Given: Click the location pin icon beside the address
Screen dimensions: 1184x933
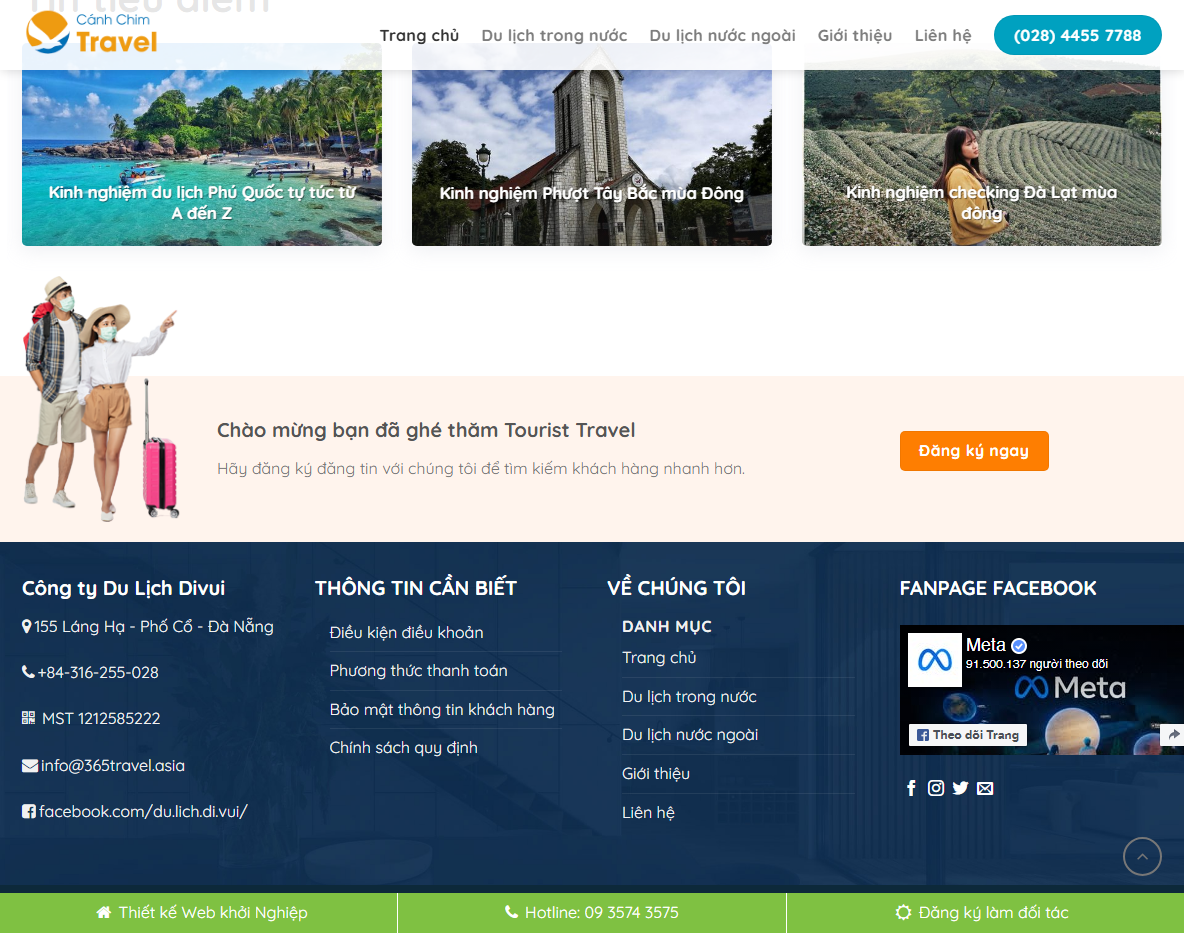Looking at the screenshot, I should tap(26, 626).
